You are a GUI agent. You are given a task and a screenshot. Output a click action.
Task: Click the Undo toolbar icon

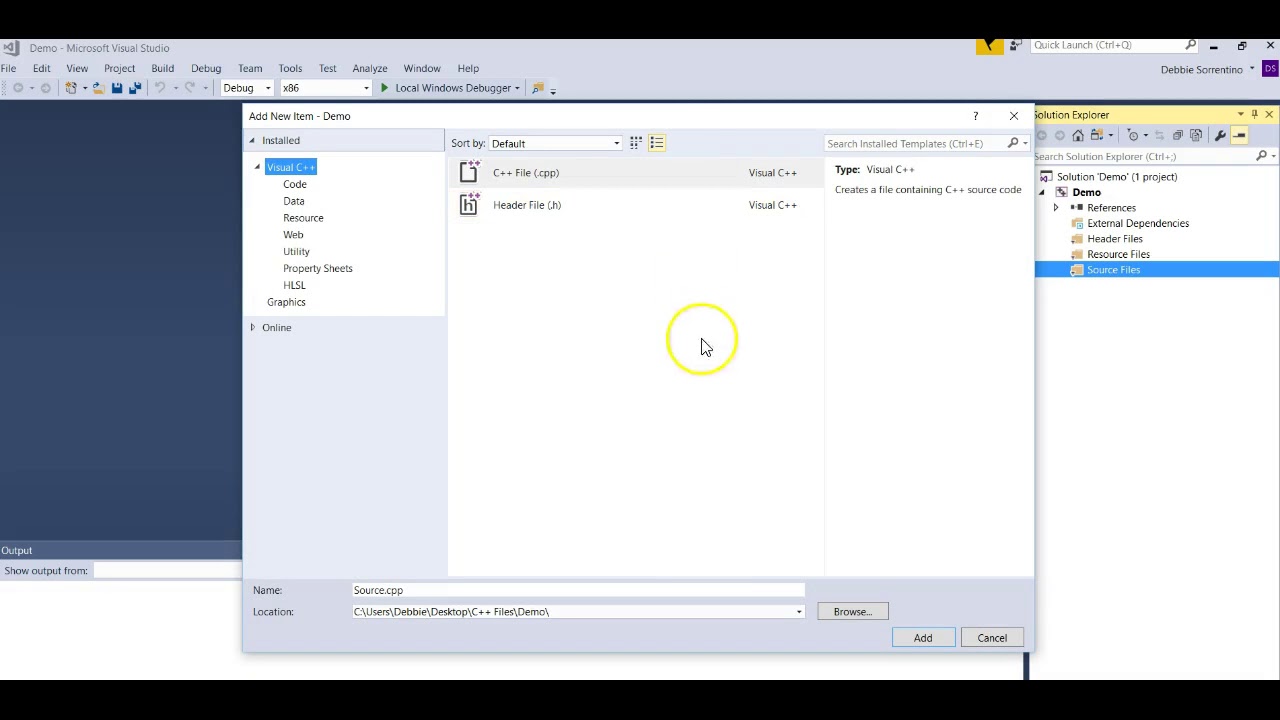coord(160,88)
